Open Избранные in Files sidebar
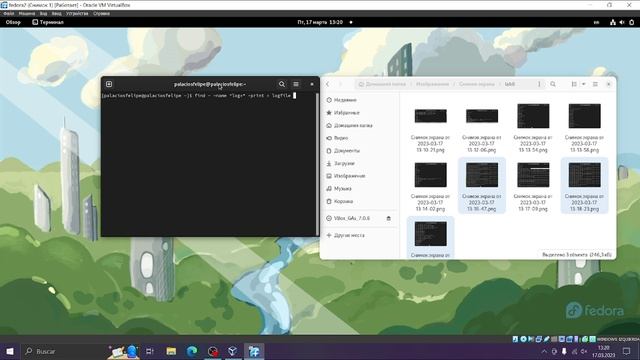Image resolution: width=640 pixels, height=360 pixels. (x=343, y=113)
